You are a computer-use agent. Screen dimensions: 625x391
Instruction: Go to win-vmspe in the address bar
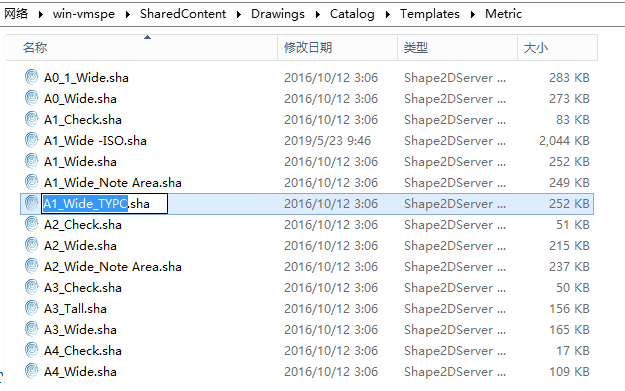point(84,14)
